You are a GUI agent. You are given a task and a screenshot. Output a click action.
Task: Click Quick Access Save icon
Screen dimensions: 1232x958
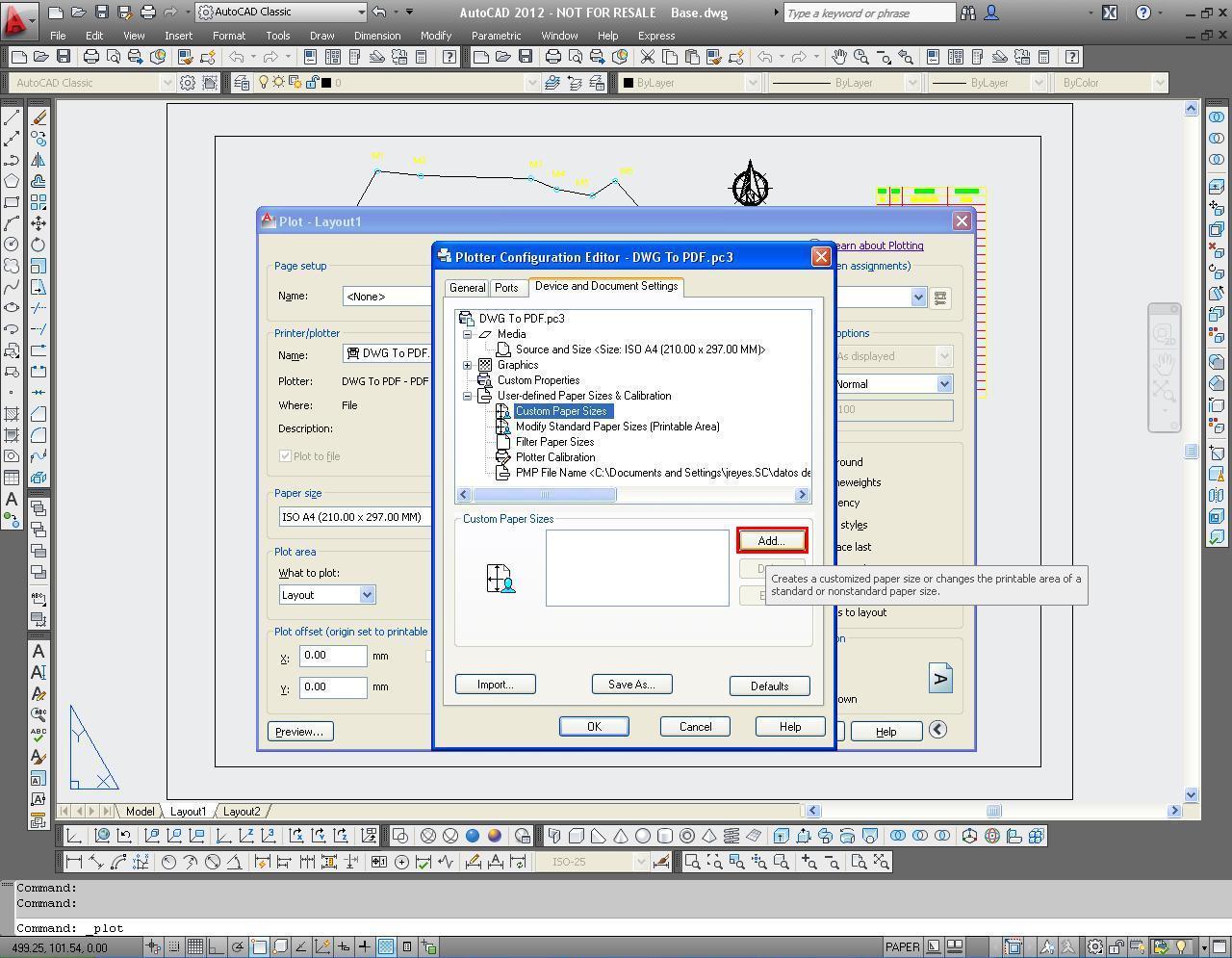(x=101, y=13)
